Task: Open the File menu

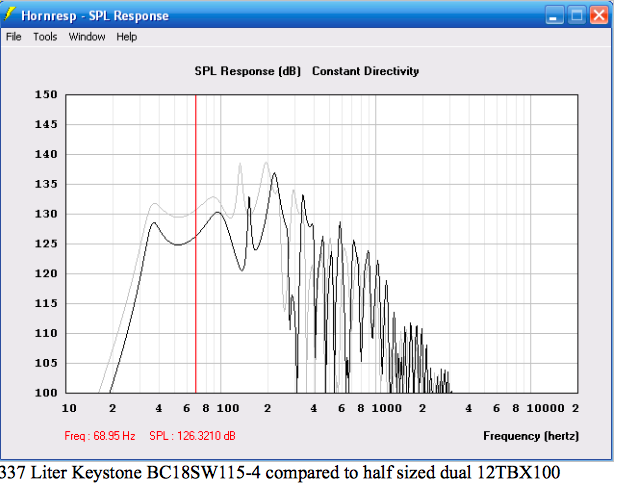Action: (x=13, y=37)
